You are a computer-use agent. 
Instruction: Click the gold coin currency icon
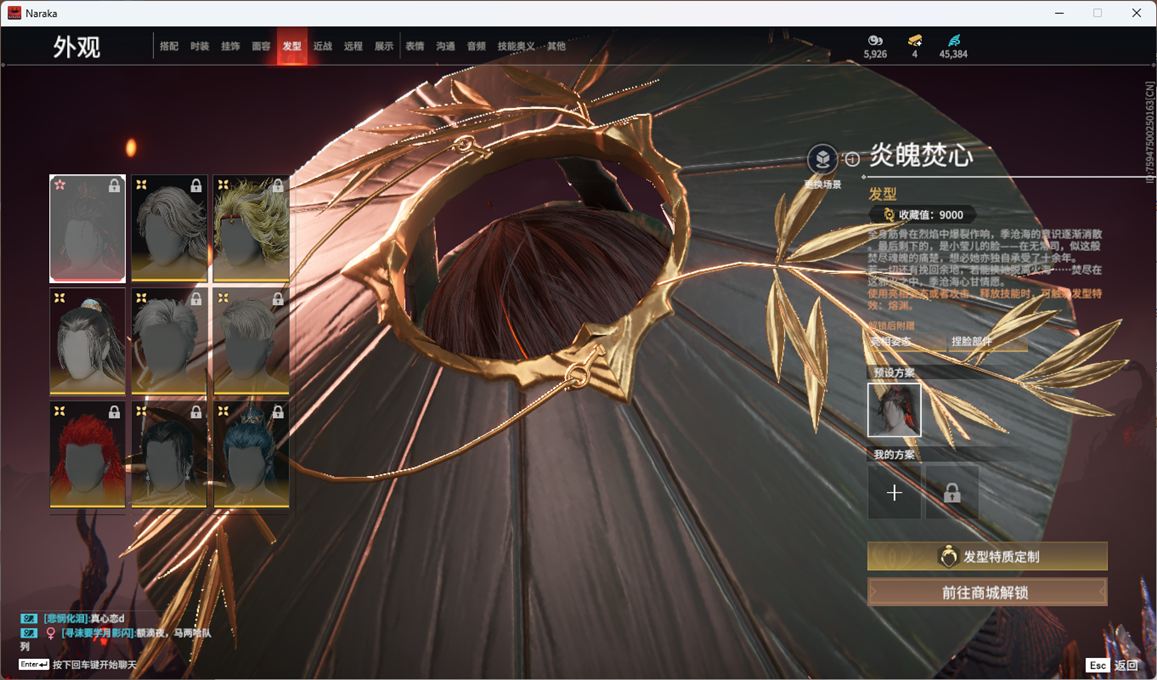[875, 40]
